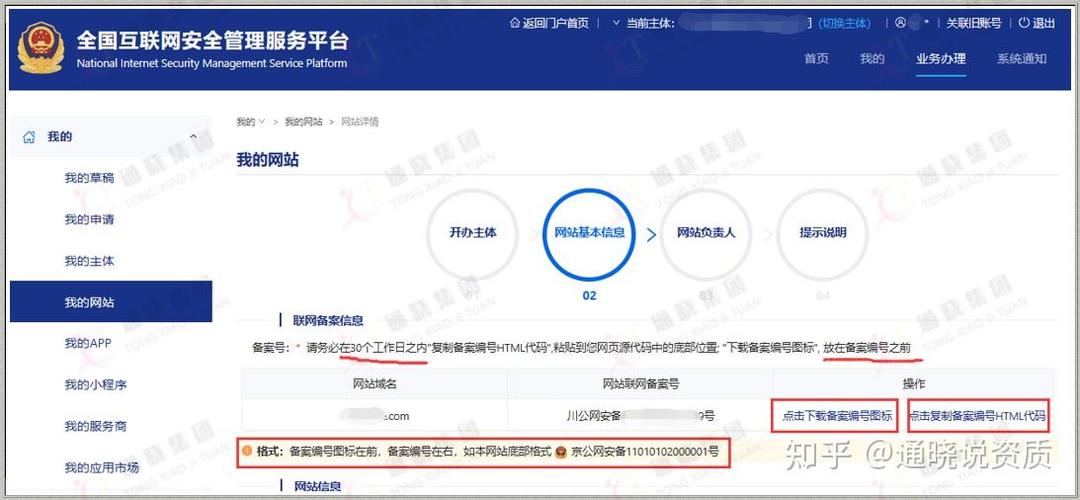Click sample number 京公网安备11010102000001号
Screen dimensions: 1080x500
[645, 452]
